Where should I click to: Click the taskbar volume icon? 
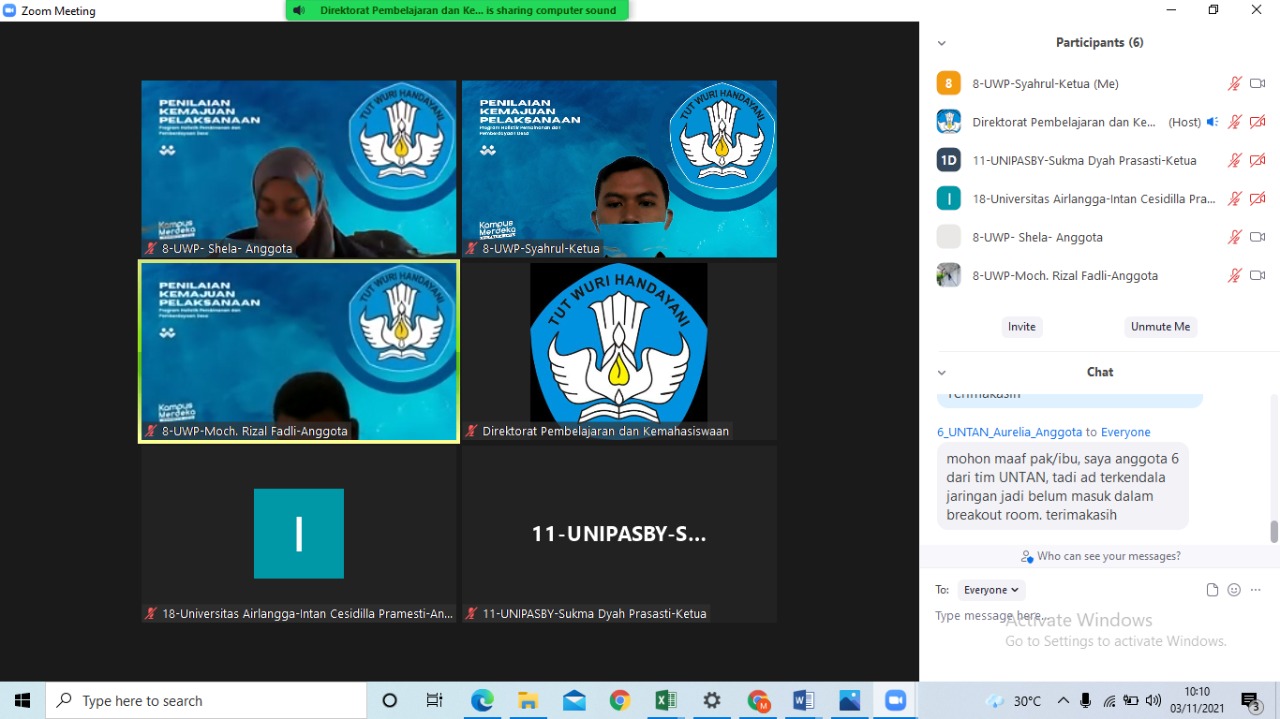coord(1153,701)
